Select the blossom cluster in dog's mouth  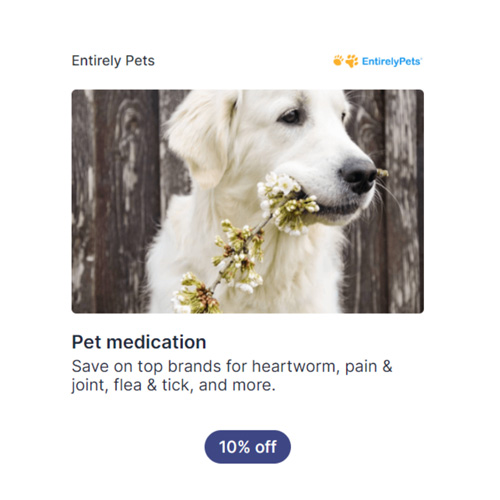(x=287, y=203)
